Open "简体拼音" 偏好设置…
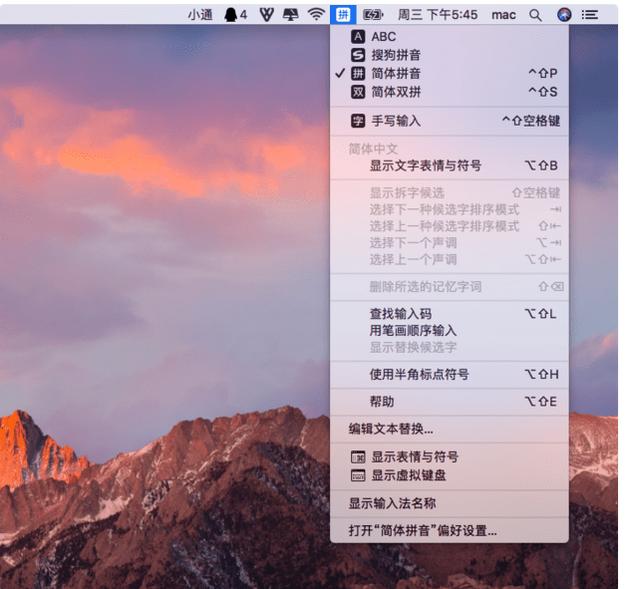 tap(449, 531)
